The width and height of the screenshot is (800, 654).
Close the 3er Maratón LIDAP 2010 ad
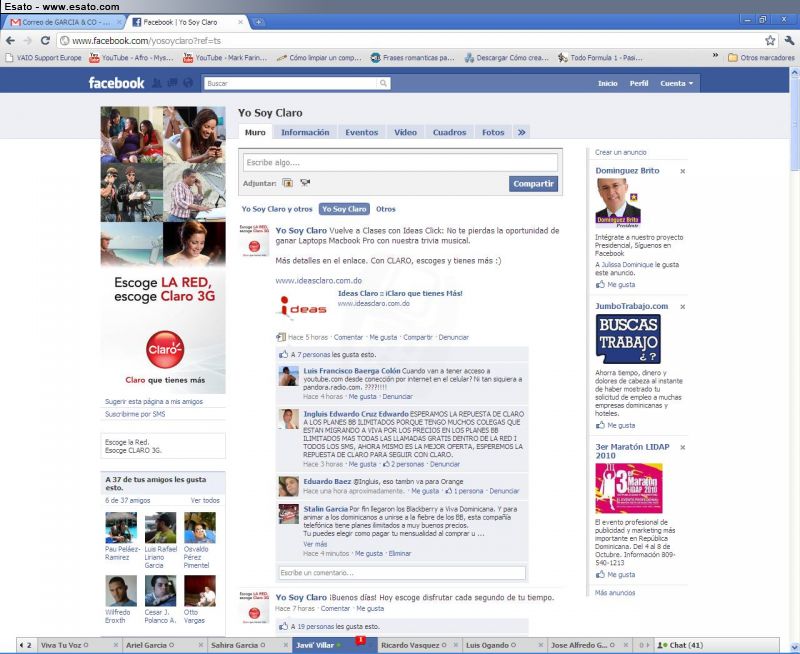point(683,447)
